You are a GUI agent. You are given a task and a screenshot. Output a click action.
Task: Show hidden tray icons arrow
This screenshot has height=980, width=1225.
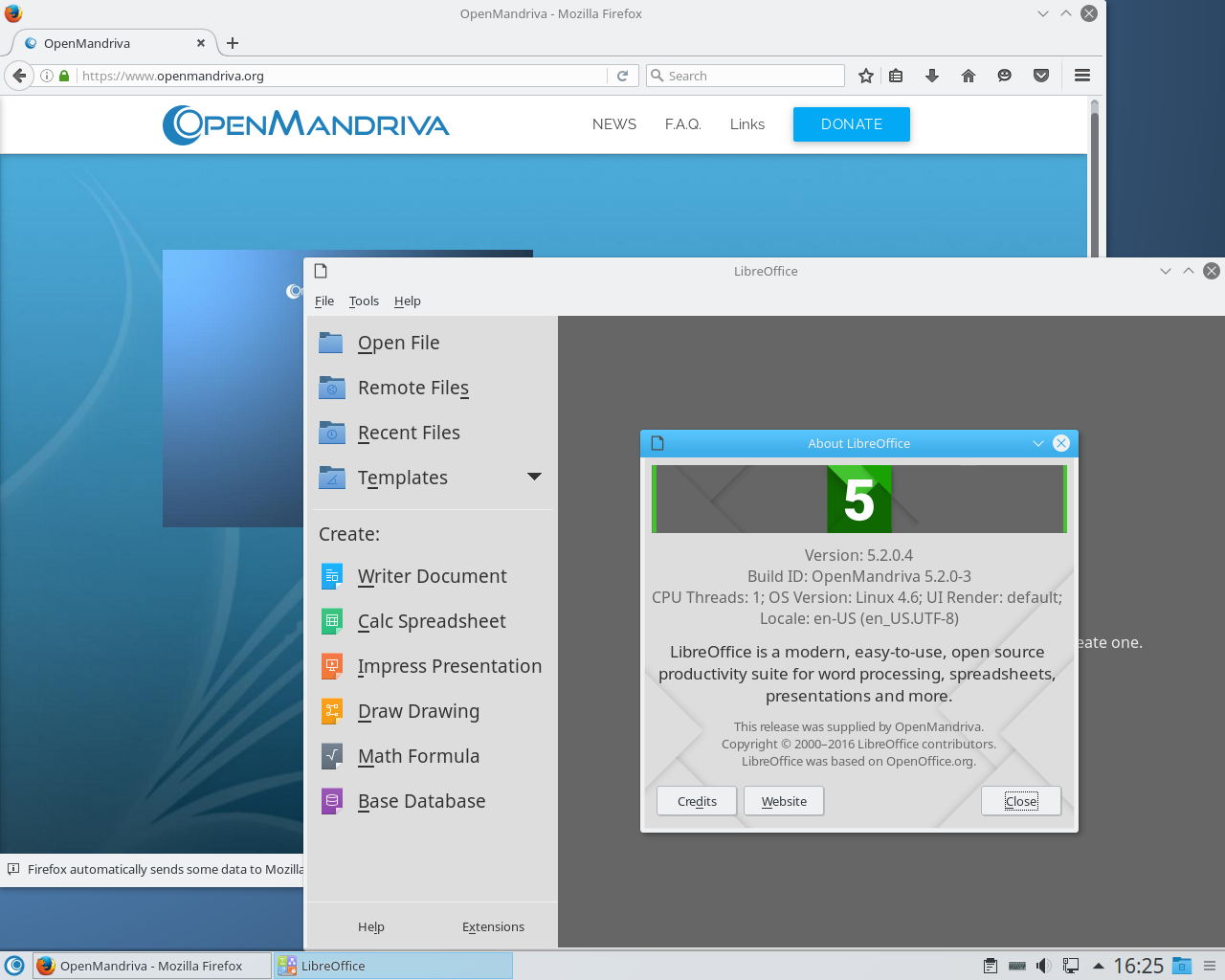[1099, 966]
